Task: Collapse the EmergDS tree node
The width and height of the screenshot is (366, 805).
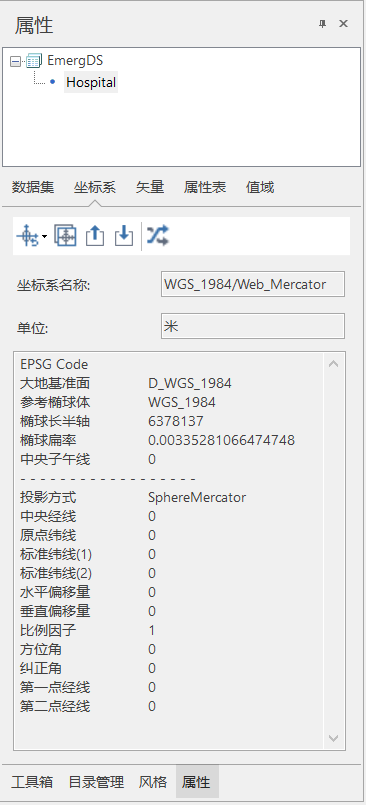Action: click(15, 62)
